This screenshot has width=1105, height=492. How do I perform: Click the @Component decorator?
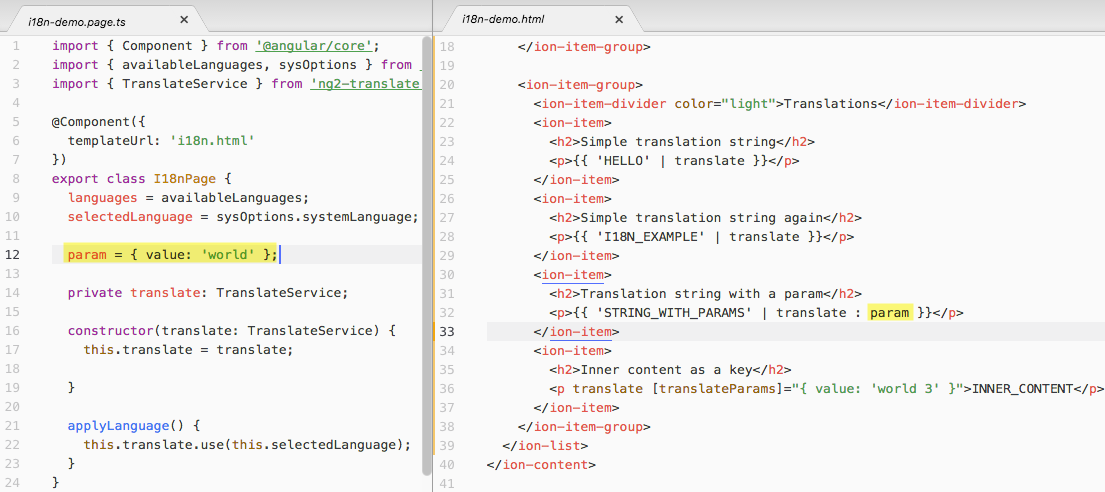[x=87, y=122]
